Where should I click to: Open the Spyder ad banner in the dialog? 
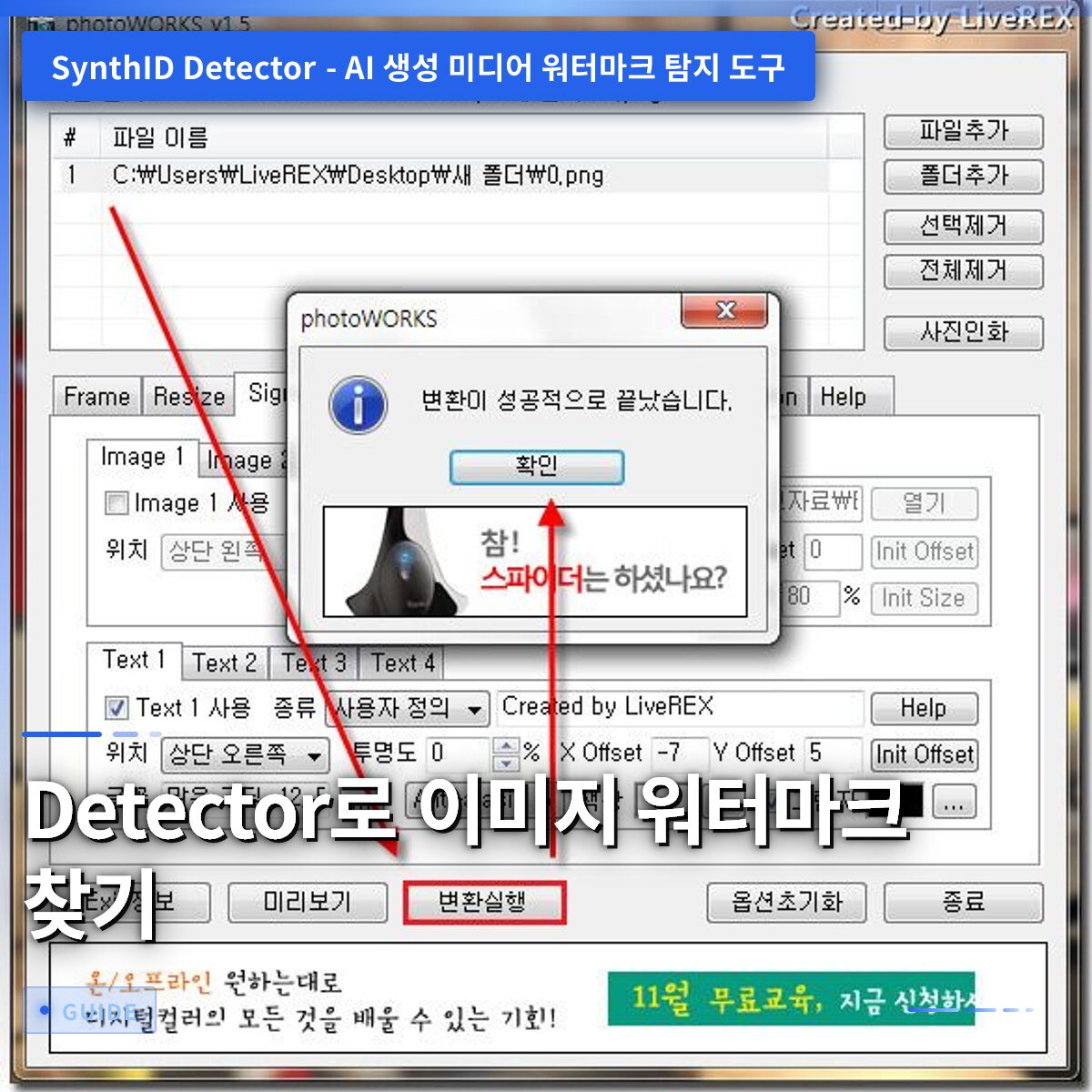click(x=535, y=562)
